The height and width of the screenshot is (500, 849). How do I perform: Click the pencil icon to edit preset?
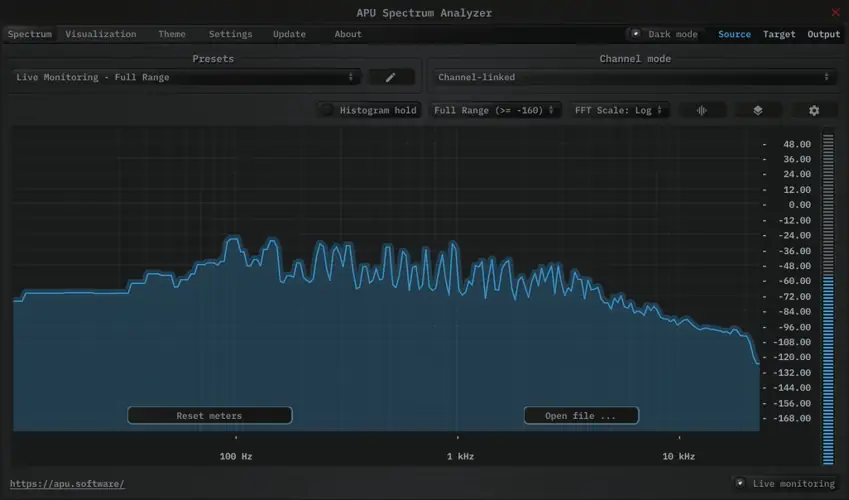coord(391,77)
